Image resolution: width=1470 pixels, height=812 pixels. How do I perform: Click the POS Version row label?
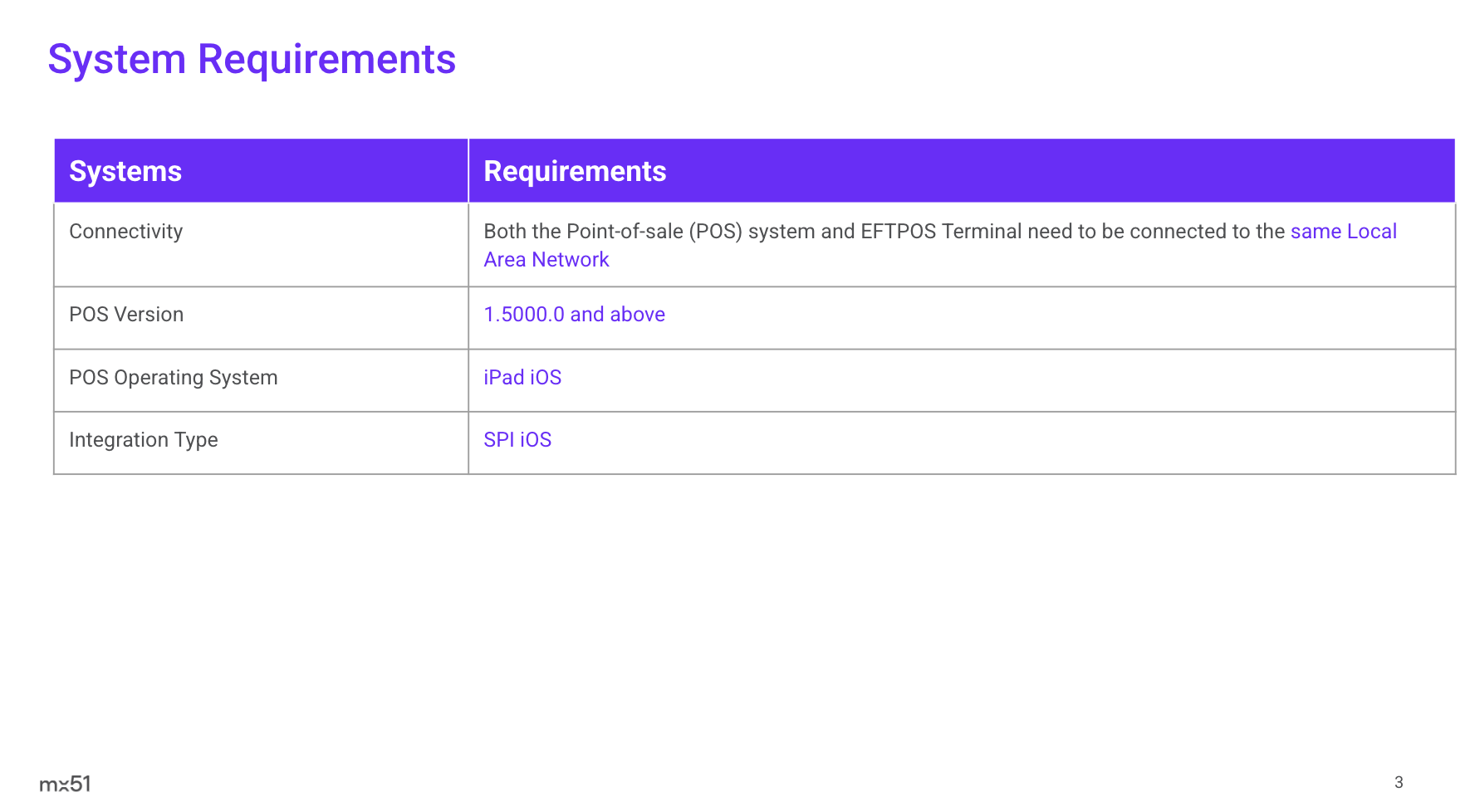126,315
